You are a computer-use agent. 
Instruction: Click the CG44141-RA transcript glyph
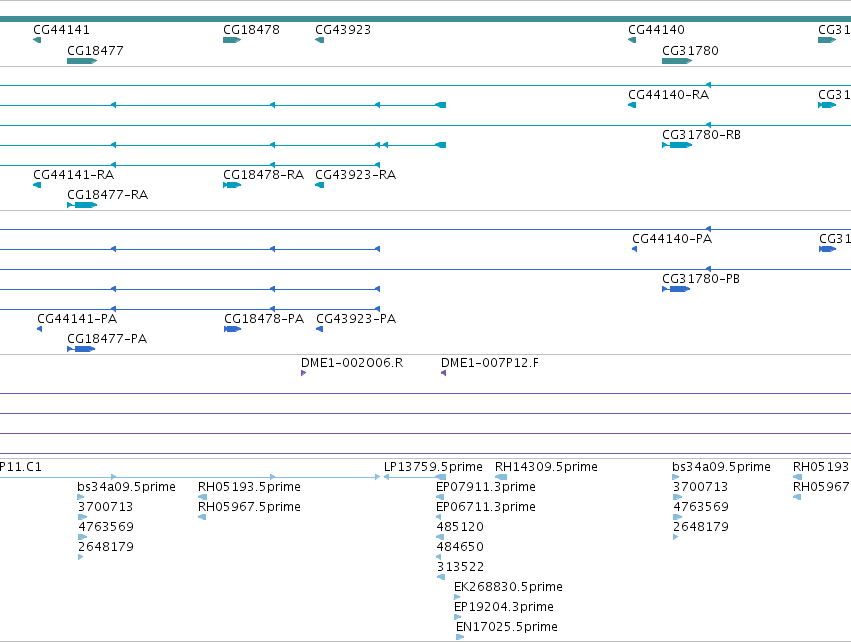click(x=37, y=185)
